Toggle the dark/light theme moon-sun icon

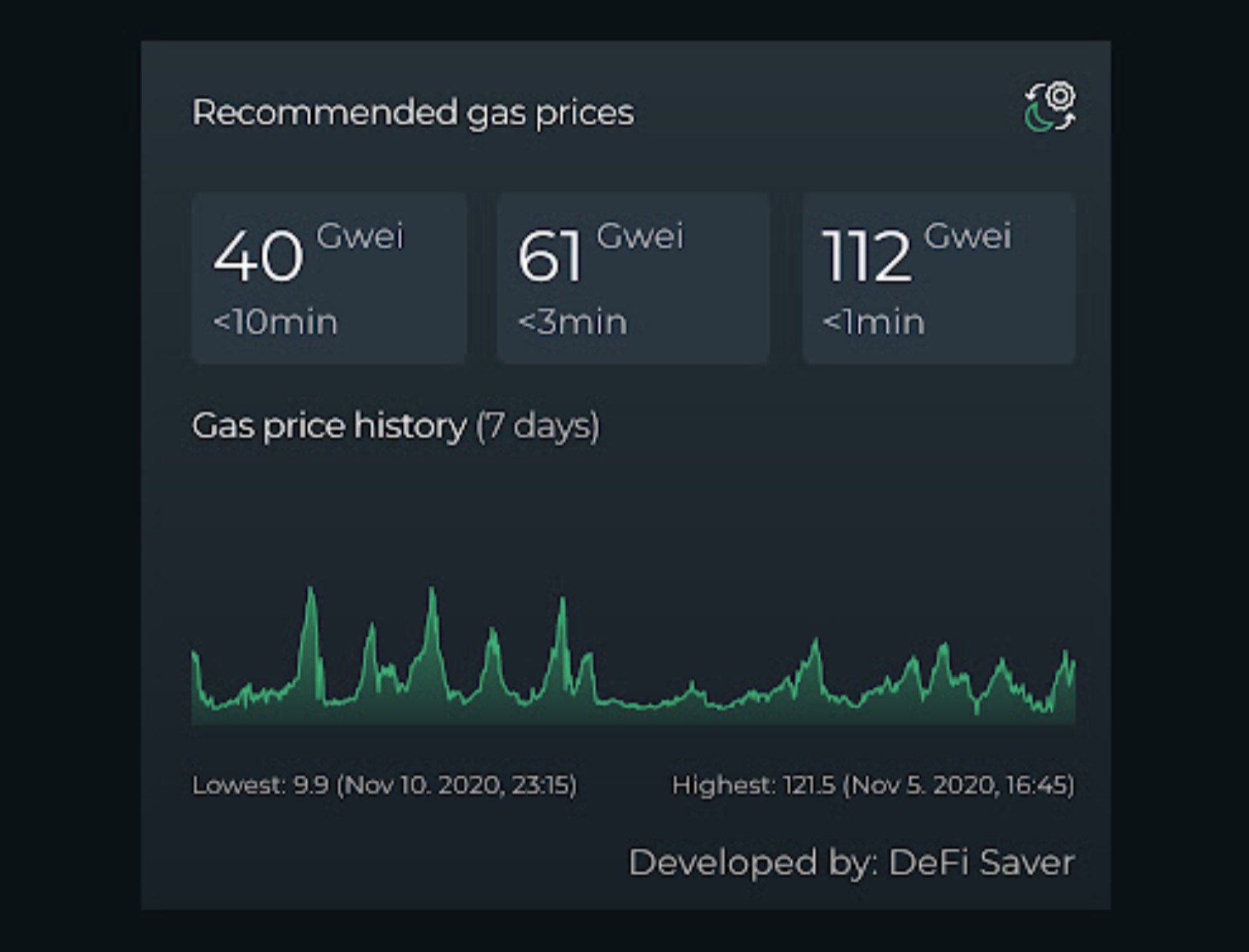[x=1050, y=107]
